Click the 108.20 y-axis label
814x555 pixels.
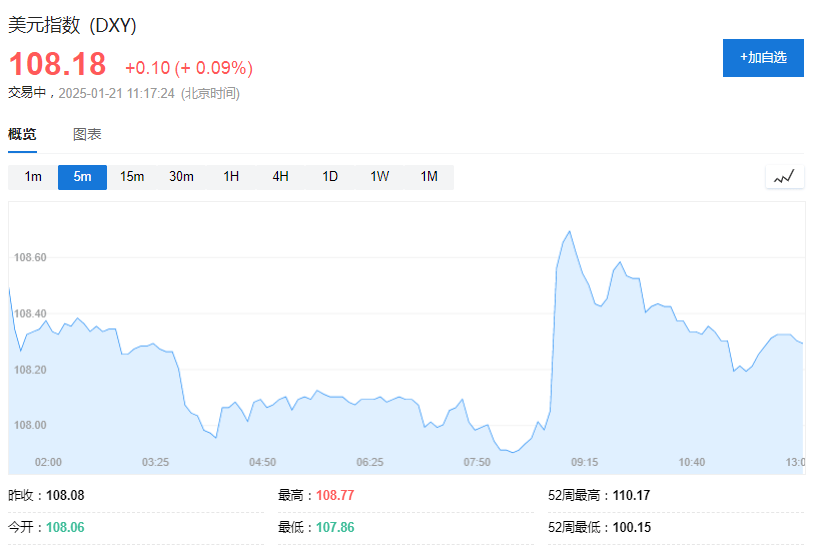[x=30, y=370]
